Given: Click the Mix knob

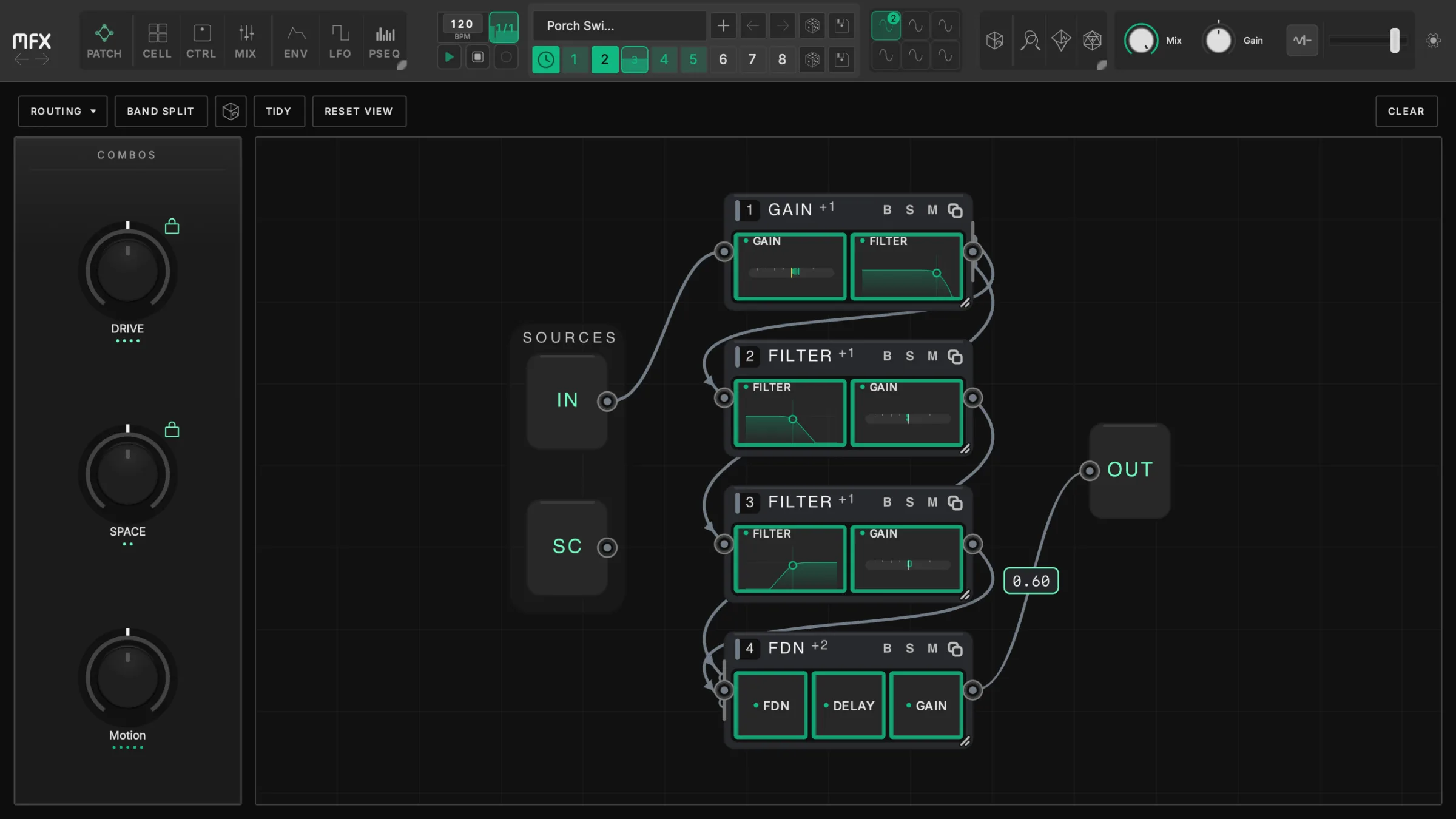Looking at the screenshot, I should 1141,41.
